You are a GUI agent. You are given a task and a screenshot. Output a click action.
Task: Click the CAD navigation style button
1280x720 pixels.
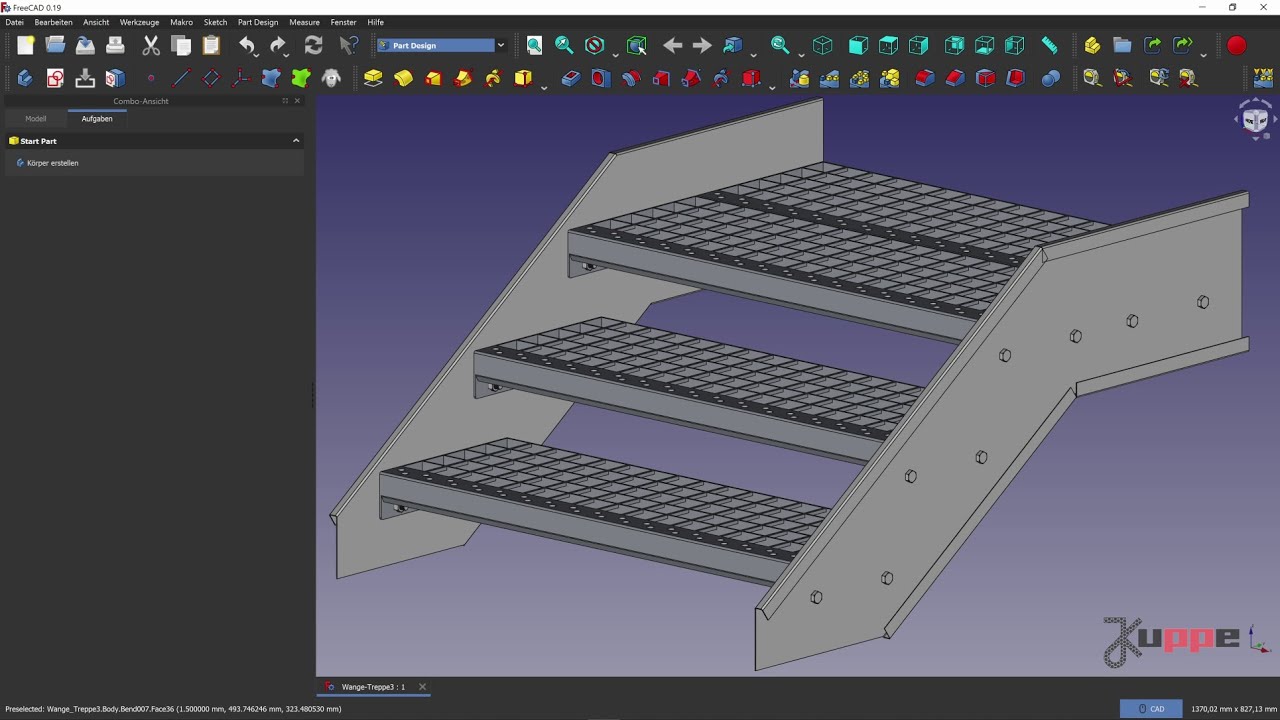pos(1151,709)
